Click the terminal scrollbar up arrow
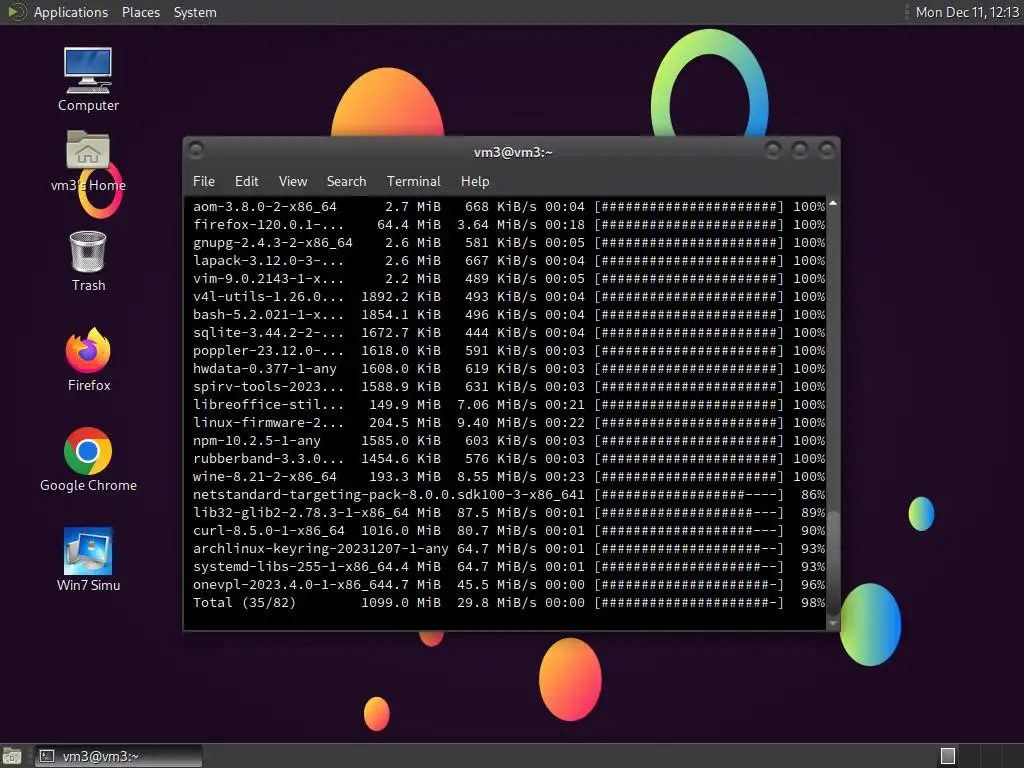The width and height of the screenshot is (1024, 768). pyautogui.click(x=833, y=204)
